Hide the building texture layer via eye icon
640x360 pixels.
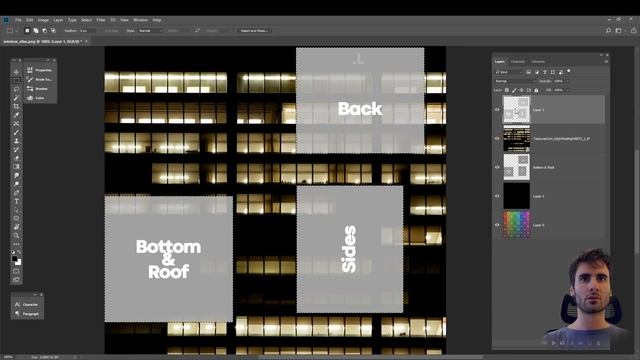click(x=497, y=138)
